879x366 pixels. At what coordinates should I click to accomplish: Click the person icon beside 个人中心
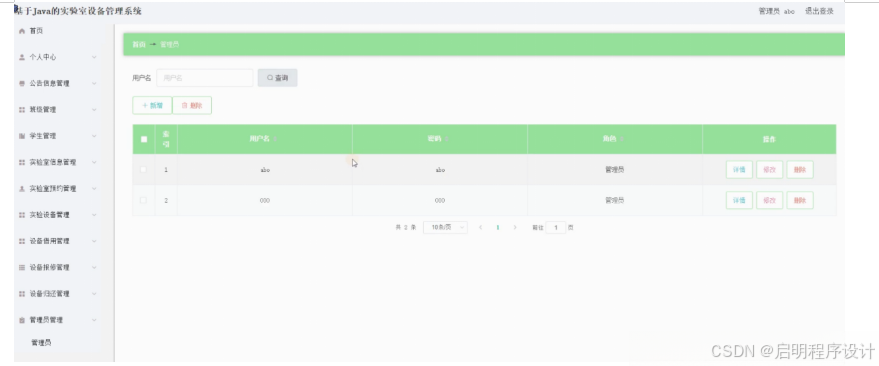(x=22, y=57)
